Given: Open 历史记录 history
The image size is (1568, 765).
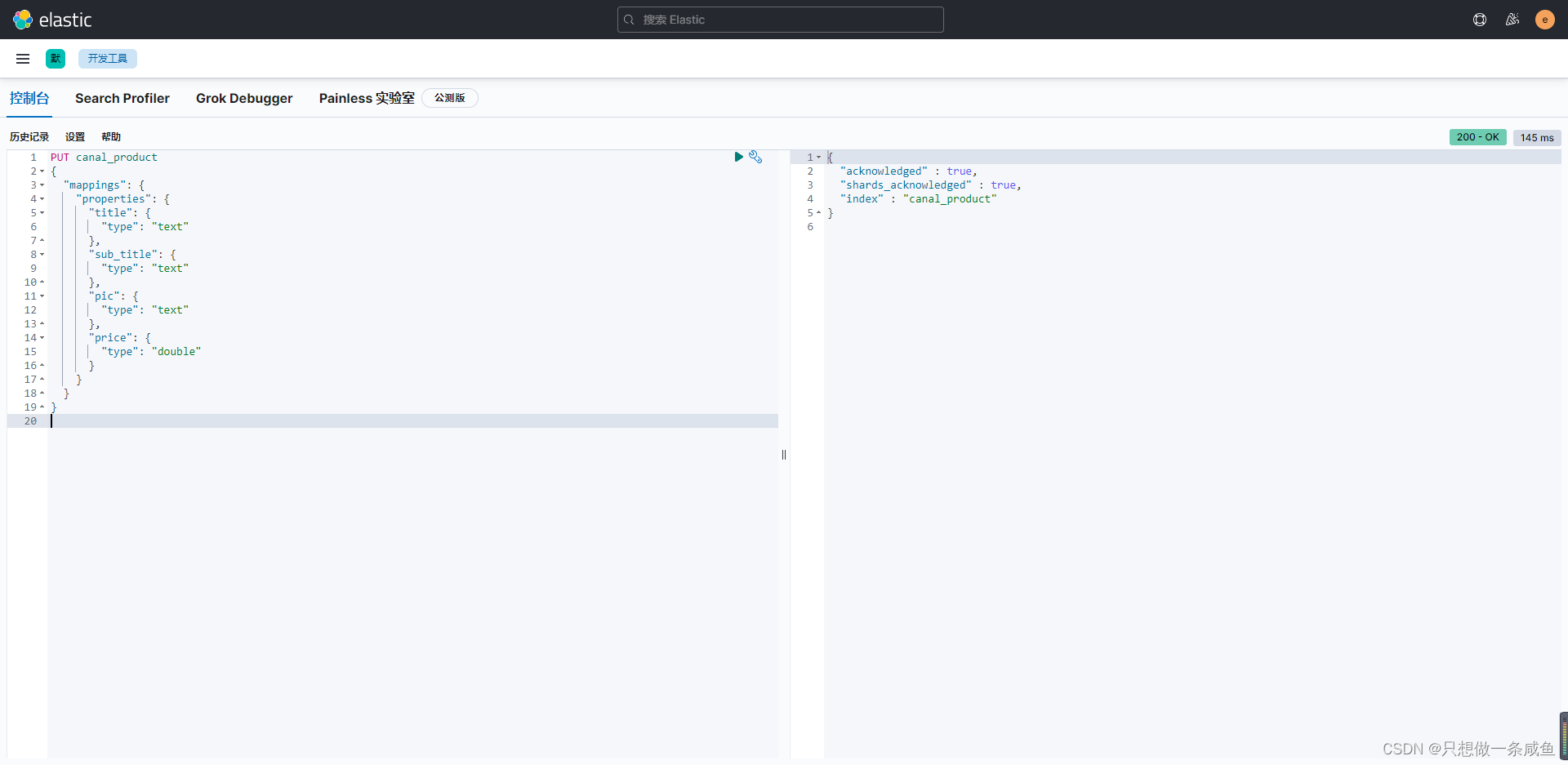Looking at the screenshot, I should pos(29,137).
